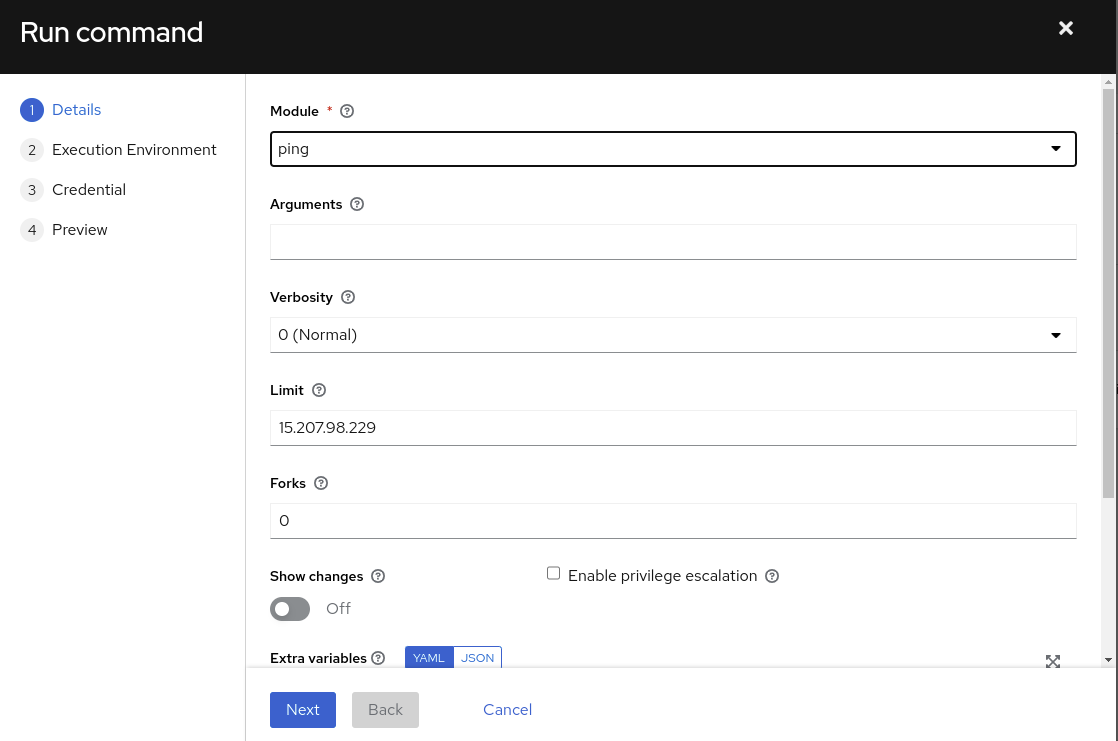Check the Enable privilege escalation checkbox
Image resolution: width=1118 pixels, height=741 pixels.
(553, 574)
